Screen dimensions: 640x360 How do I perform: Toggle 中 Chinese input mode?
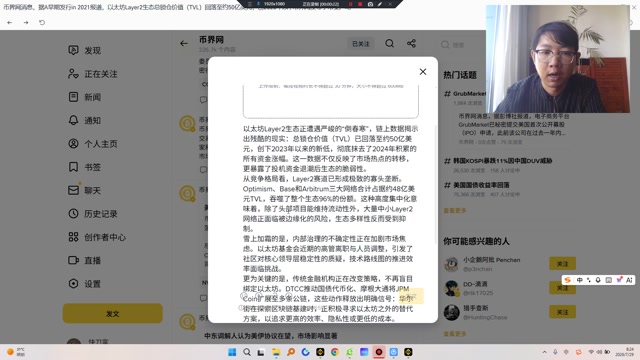(x=579, y=280)
